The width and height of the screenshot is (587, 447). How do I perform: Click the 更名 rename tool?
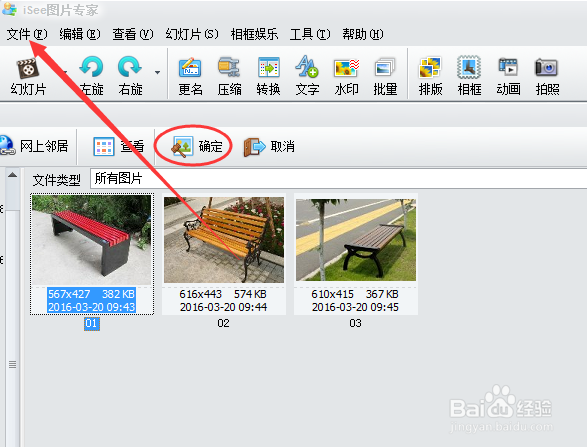coord(191,77)
